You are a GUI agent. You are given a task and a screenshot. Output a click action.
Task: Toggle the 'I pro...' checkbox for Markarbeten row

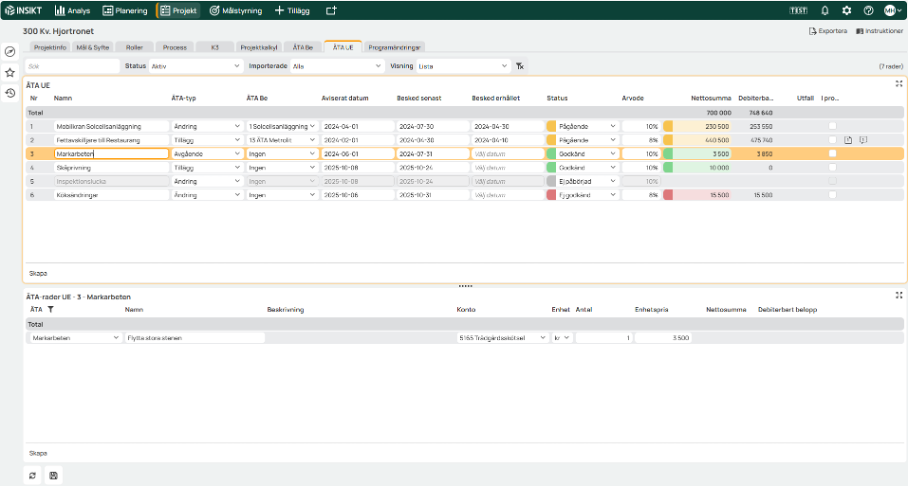pos(832,154)
